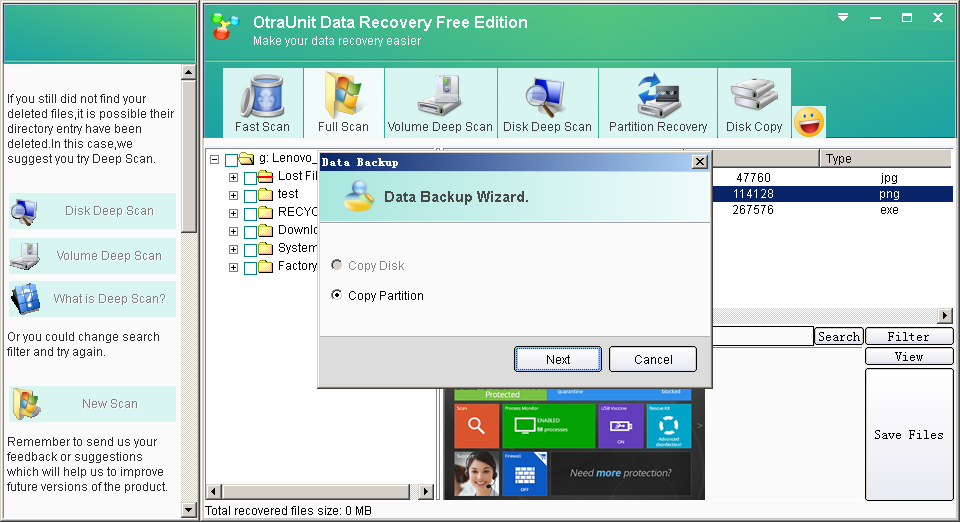This screenshot has width=960, height=523.
Task: Open the Partition Recovery tool
Action: 658,103
